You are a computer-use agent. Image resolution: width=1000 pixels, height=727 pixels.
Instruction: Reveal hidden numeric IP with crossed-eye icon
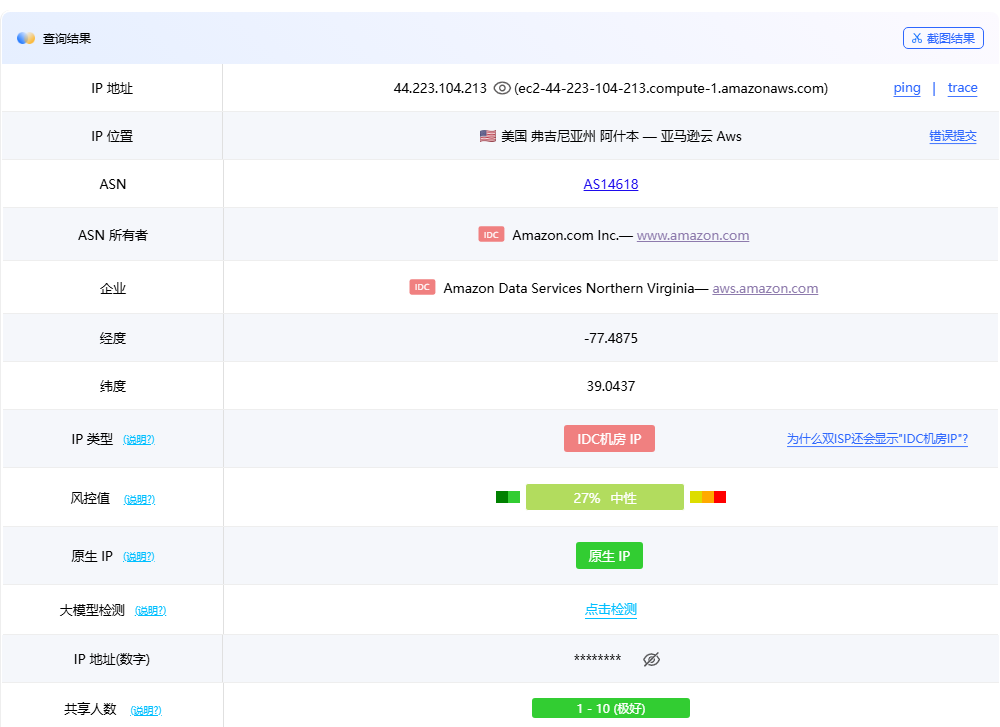tap(652, 659)
